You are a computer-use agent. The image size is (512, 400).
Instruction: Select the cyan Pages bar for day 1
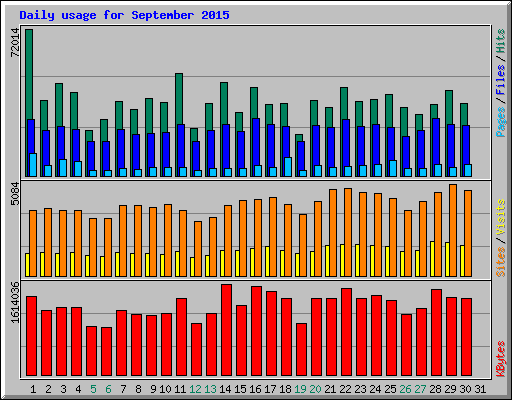click(33, 165)
